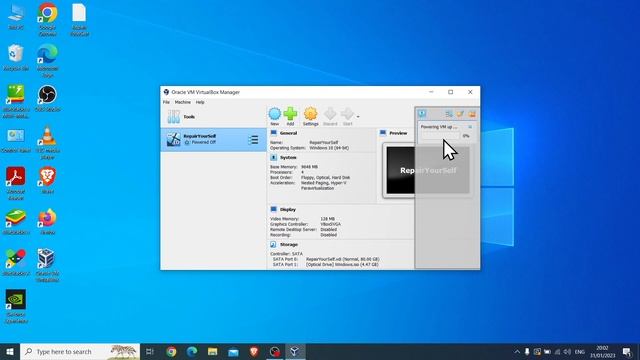Open VLC media player desktop shortcut

[x=47, y=143]
